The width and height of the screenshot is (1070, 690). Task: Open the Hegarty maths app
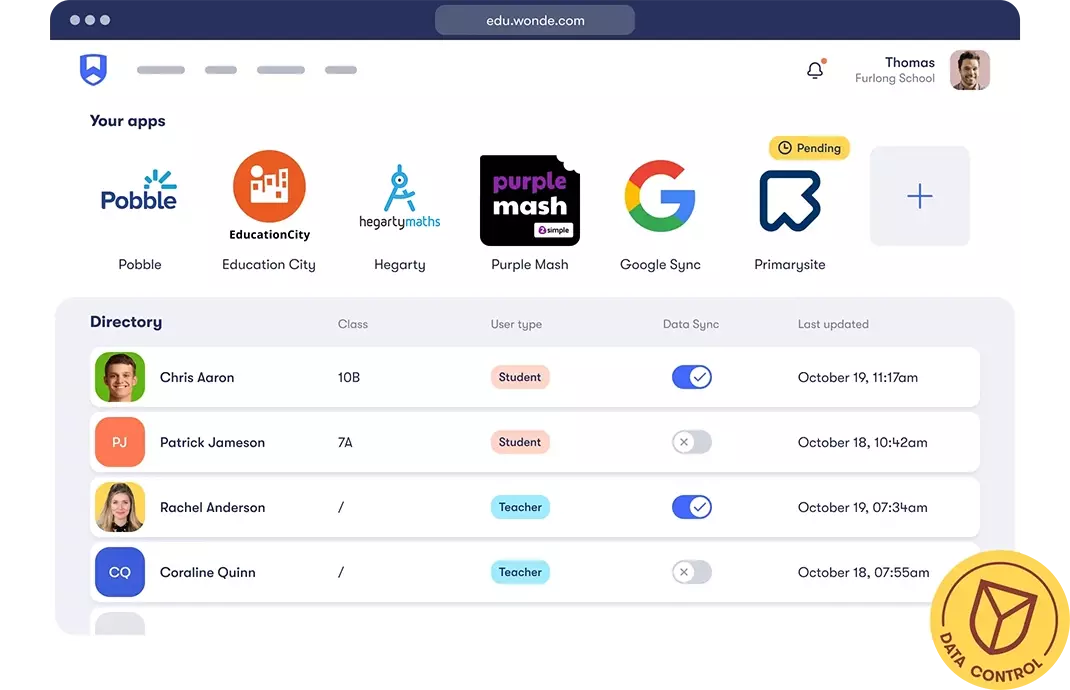[400, 197]
